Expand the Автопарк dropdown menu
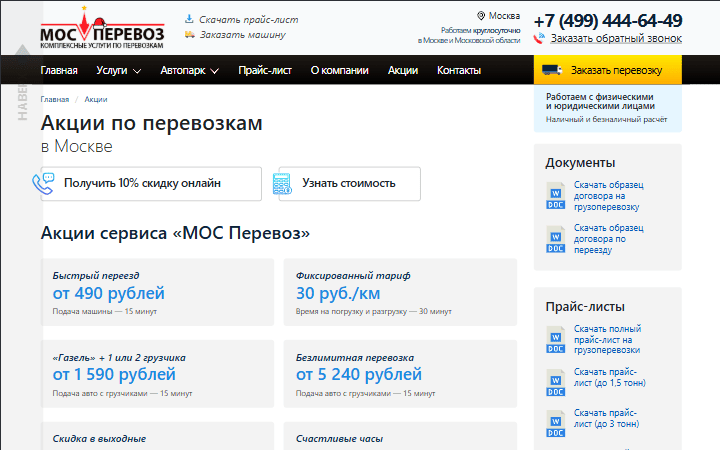Image resolution: width=720 pixels, height=450 pixels. [x=190, y=71]
